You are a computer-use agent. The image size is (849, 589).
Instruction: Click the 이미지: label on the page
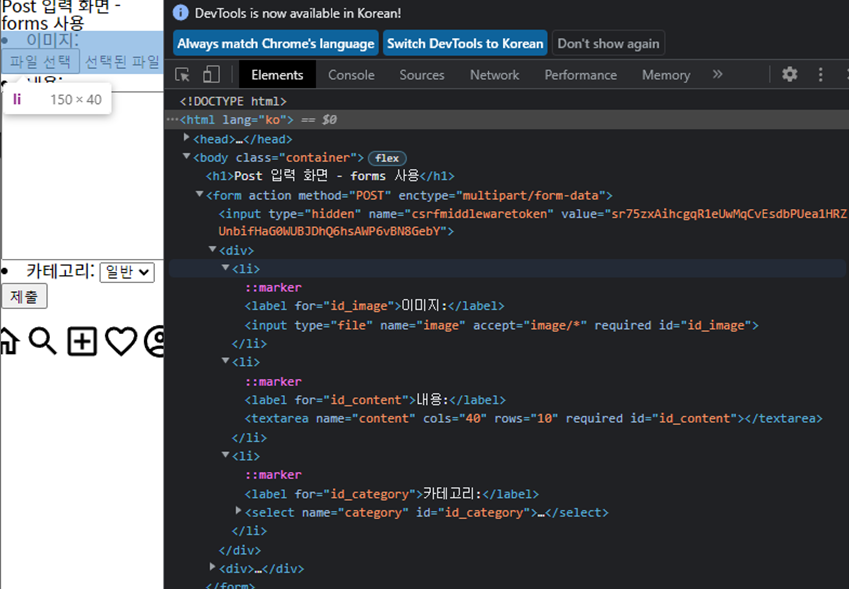53,40
